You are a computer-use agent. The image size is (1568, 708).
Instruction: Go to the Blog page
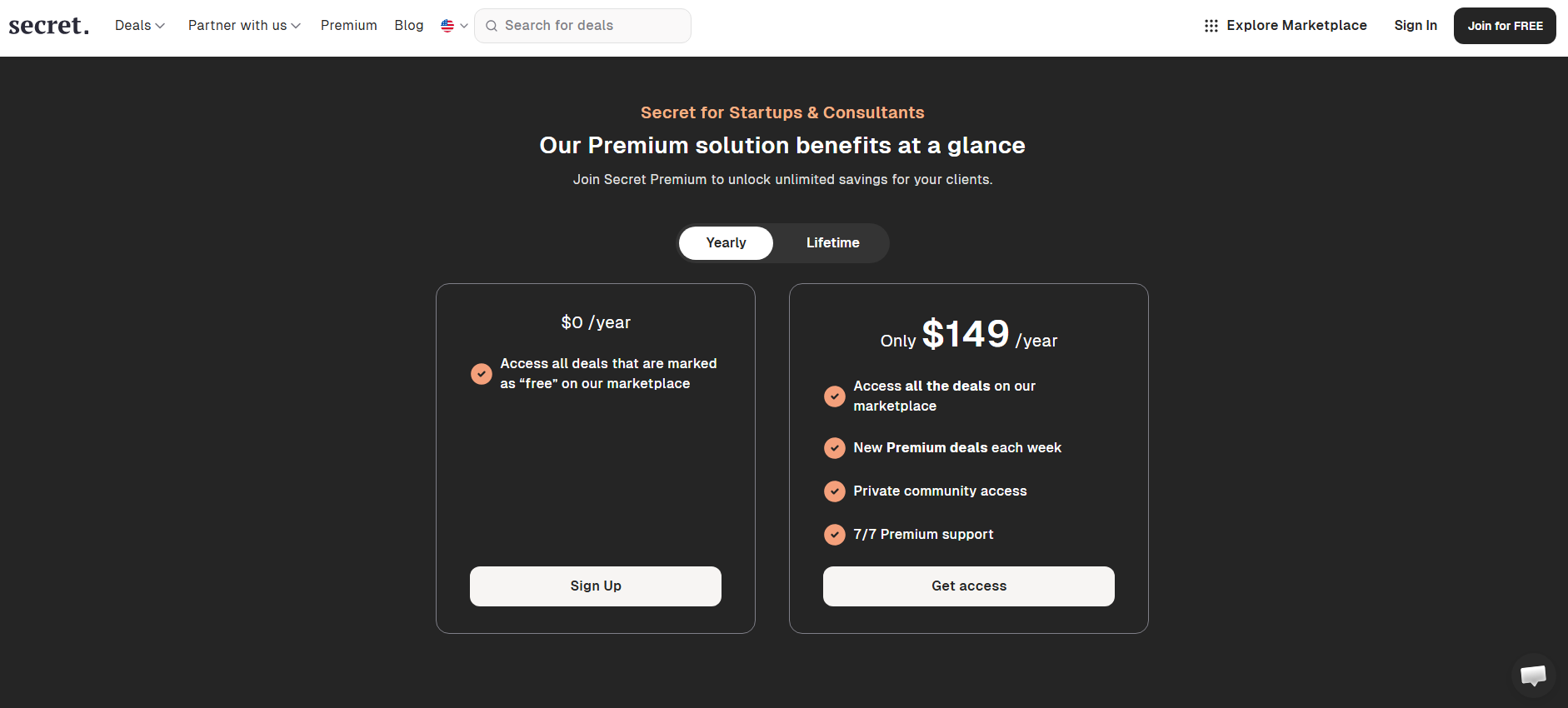pyautogui.click(x=409, y=26)
